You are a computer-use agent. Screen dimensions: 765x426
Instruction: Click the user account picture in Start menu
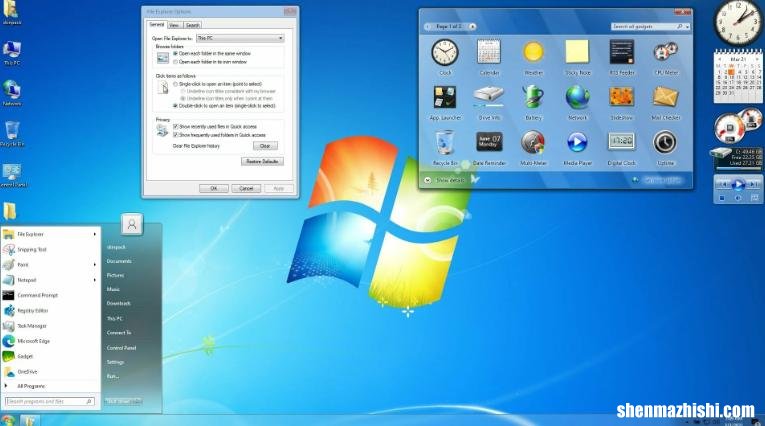(132, 224)
